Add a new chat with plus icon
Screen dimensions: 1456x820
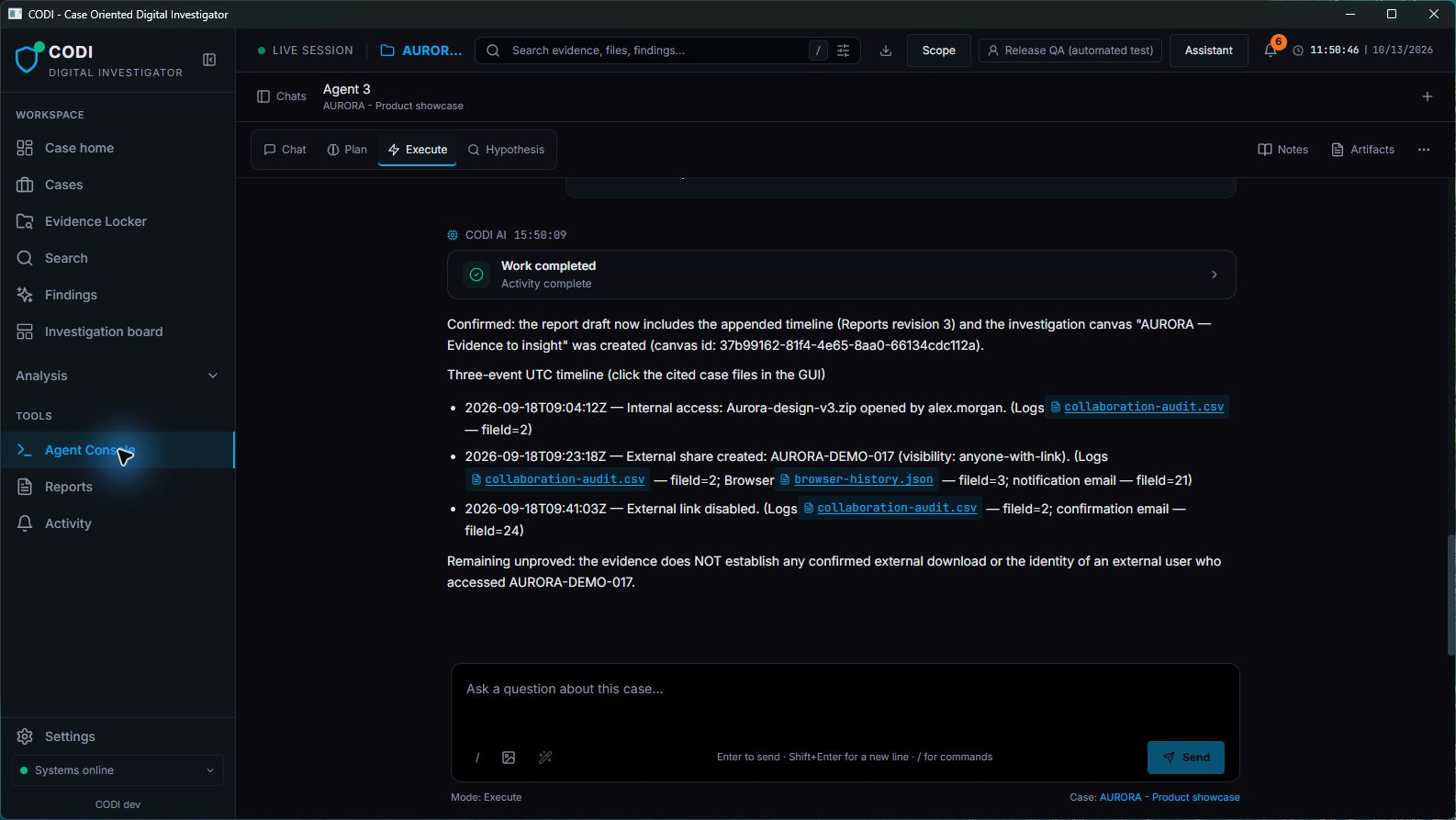coord(1428,96)
